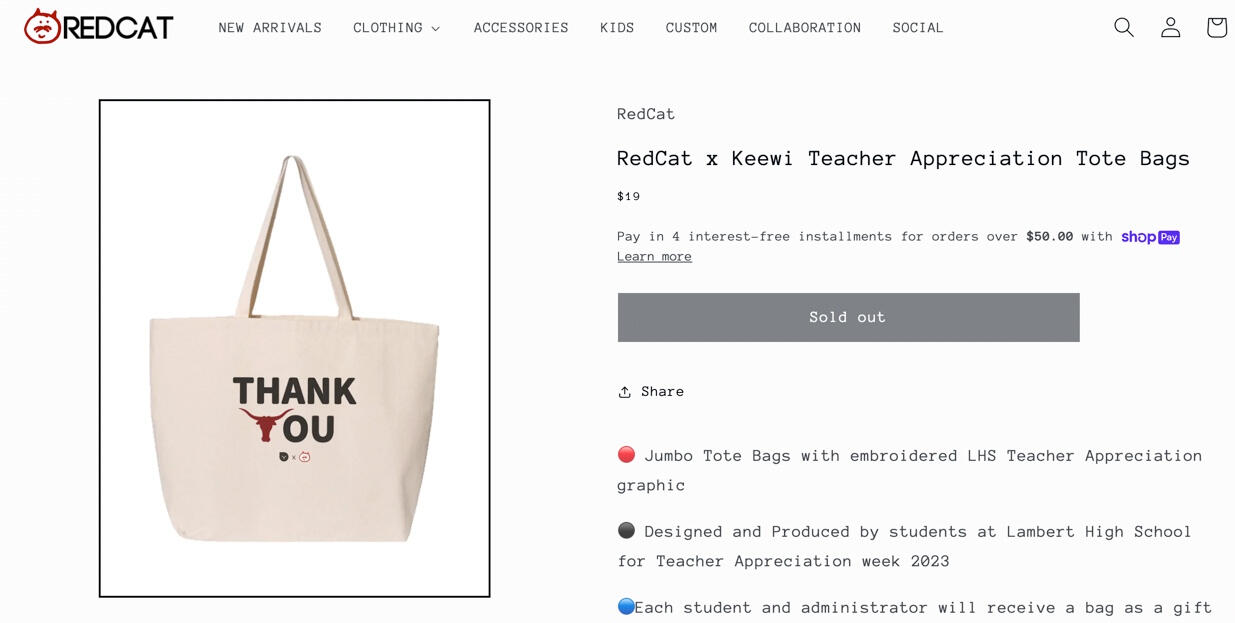Open the search magnifier icon
This screenshot has height=623, width=1235.
click(x=1124, y=28)
